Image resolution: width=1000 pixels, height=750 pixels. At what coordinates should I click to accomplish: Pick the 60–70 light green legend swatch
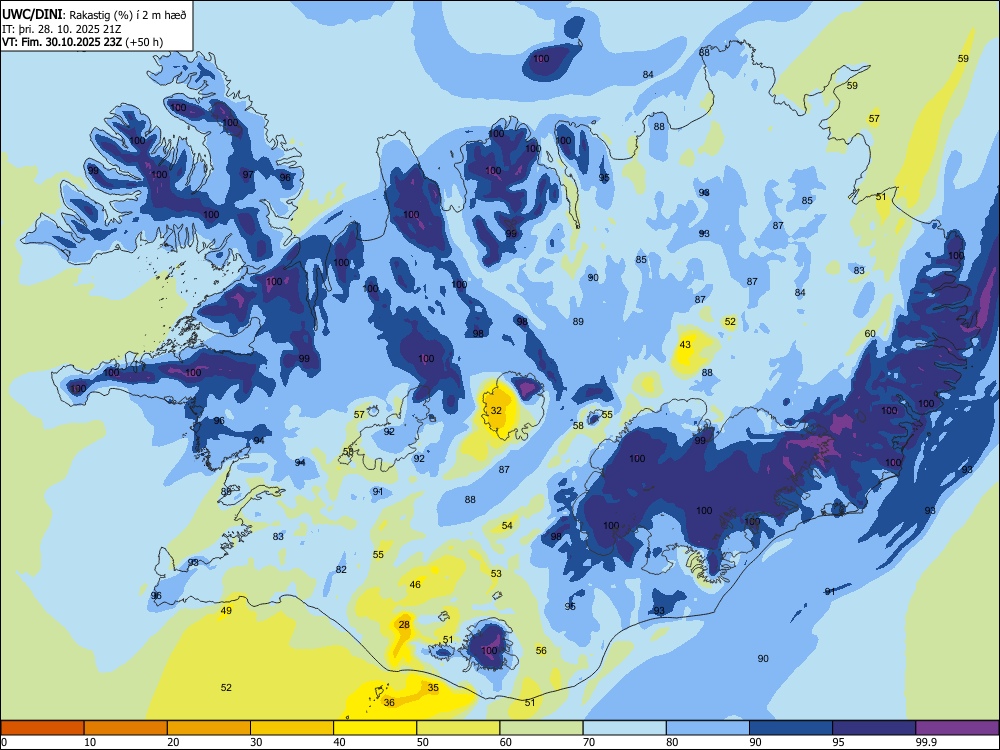point(541,728)
